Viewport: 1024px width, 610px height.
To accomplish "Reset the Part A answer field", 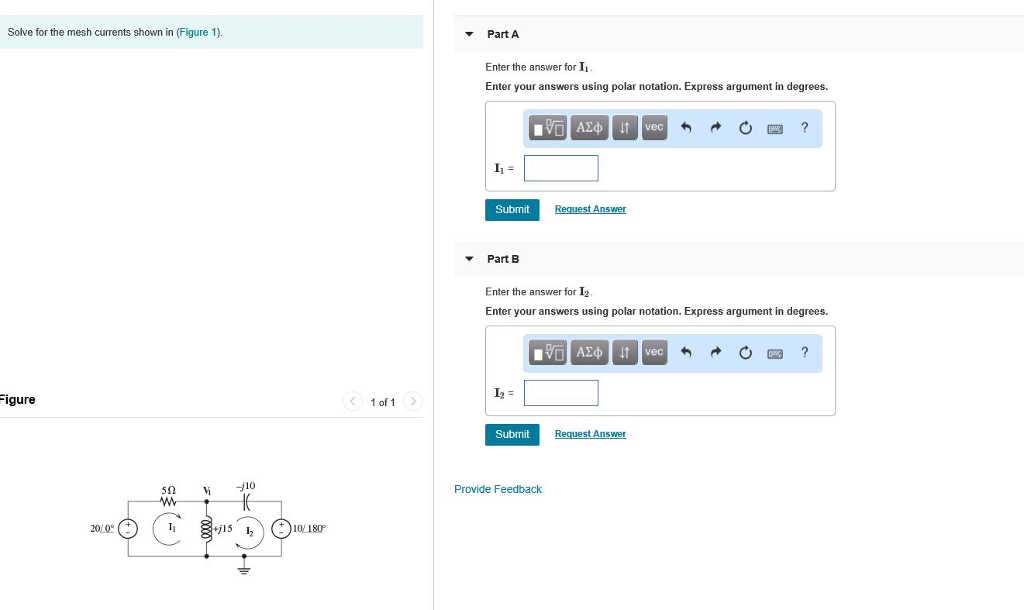I will pos(744,128).
